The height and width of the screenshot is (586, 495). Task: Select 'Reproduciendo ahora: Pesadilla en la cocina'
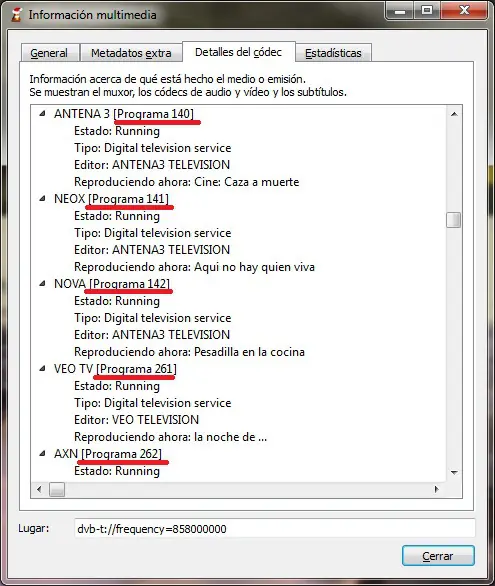189,352
